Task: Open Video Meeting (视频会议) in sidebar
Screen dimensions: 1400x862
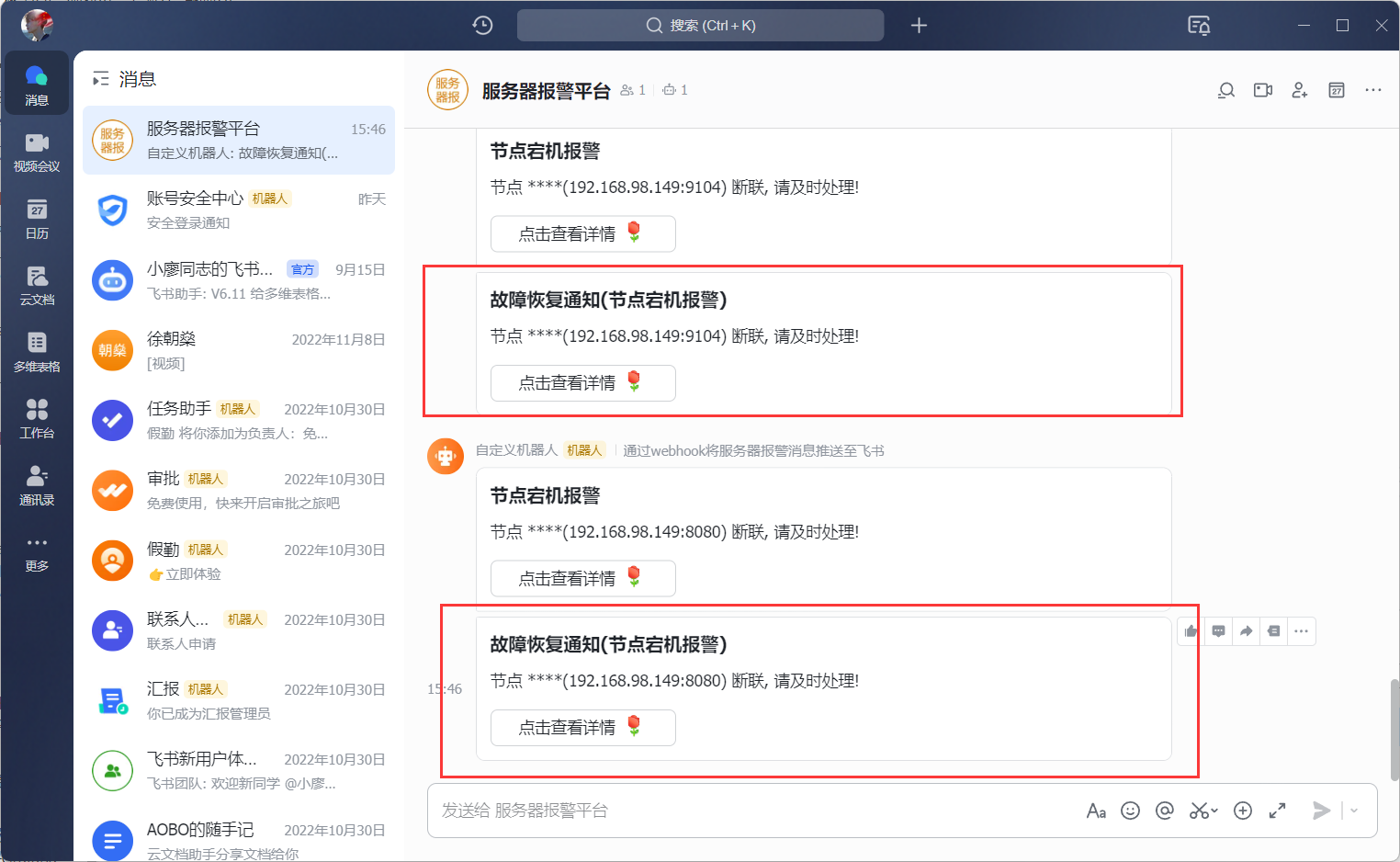Action: coord(37,152)
